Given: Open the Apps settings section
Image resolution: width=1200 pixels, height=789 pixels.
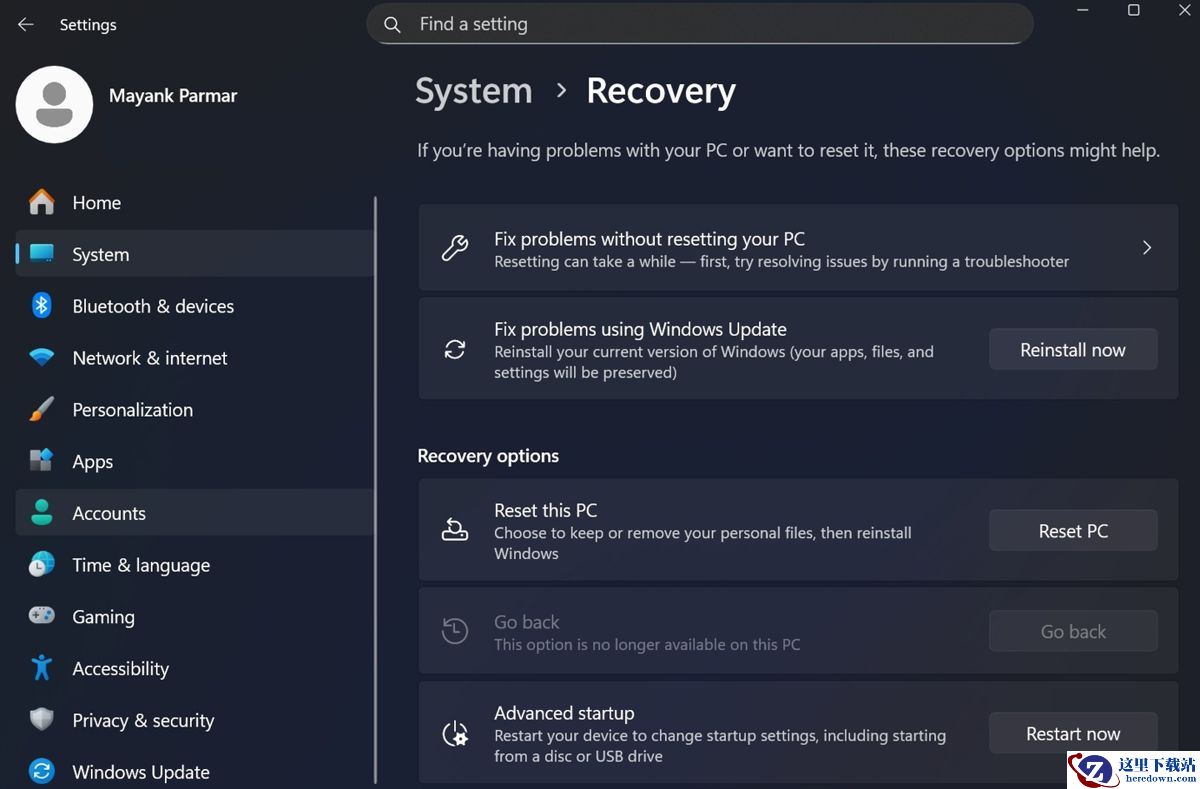Looking at the screenshot, I should [x=195, y=461].
